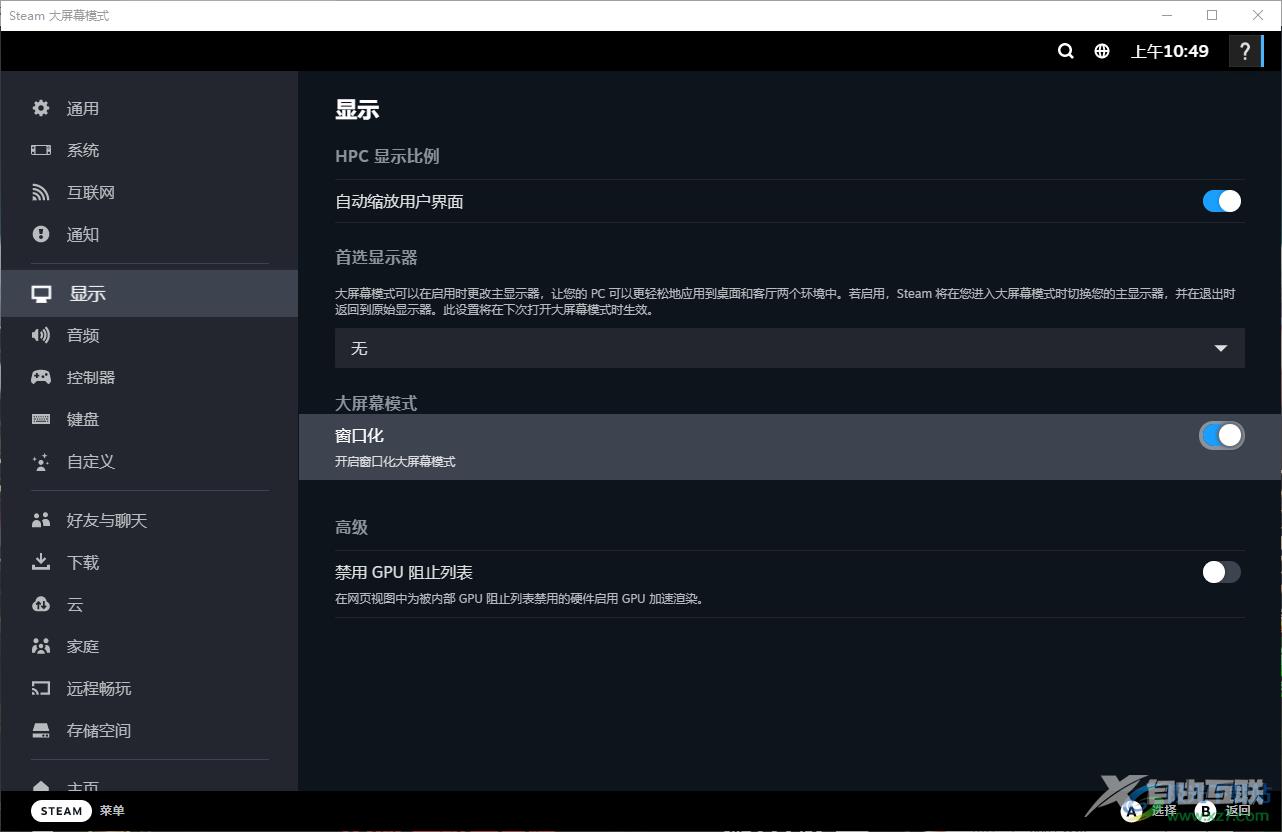Click the cast icon beside 远程畅玩
Image resolution: width=1282 pixels, height=832 pixels.
pyautogui.click(x=41, y=688)
